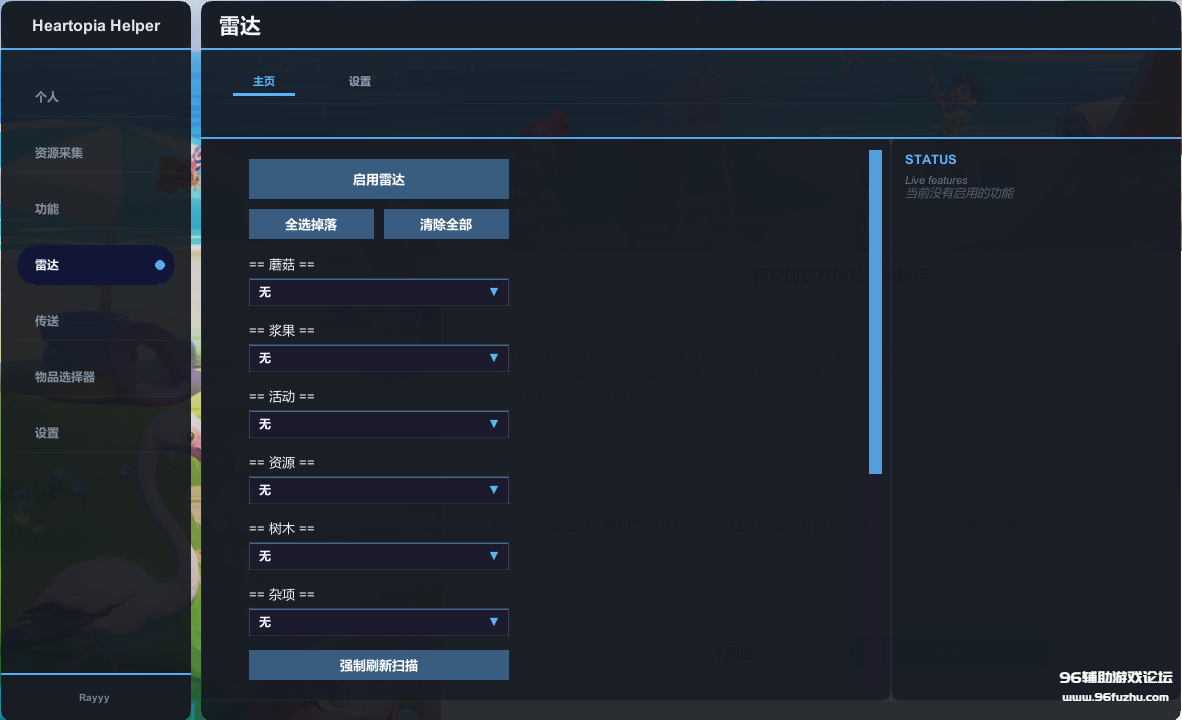Open 物品选择器 in the sidebar
The width and height of the screenshot is (1182, 720).
pyautogui.click(x=65, y=377)
